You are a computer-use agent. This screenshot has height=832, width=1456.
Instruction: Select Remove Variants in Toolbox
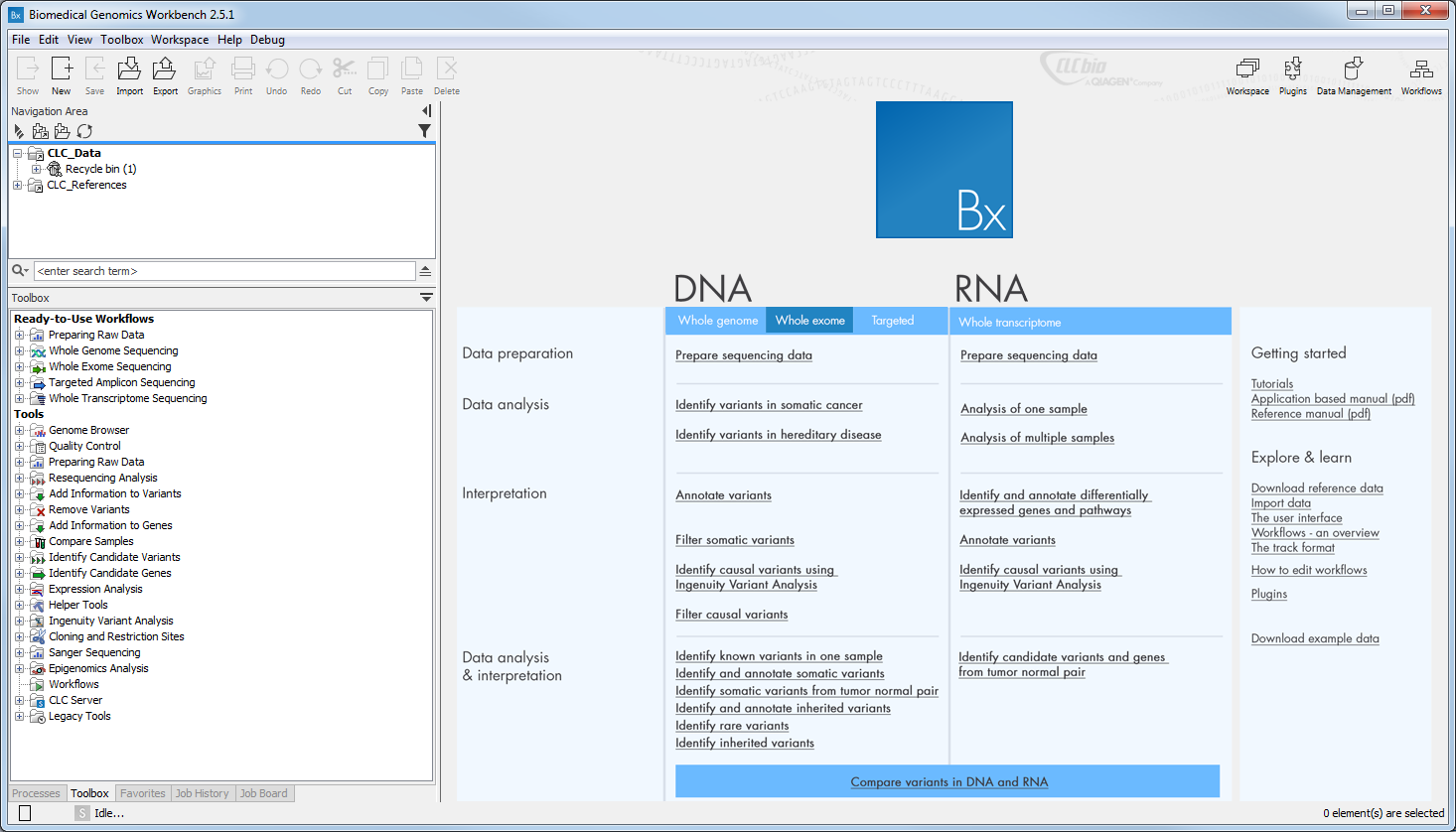tap(89, 509)
